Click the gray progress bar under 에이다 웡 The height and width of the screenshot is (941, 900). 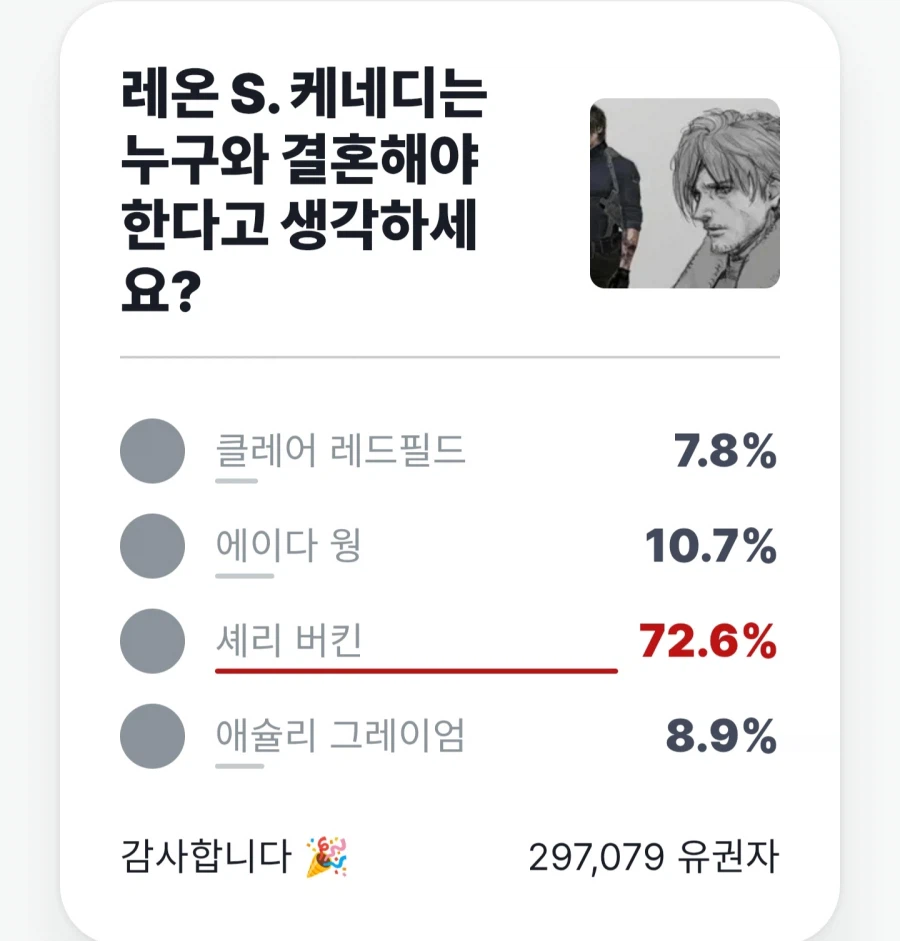coord(245,576)
